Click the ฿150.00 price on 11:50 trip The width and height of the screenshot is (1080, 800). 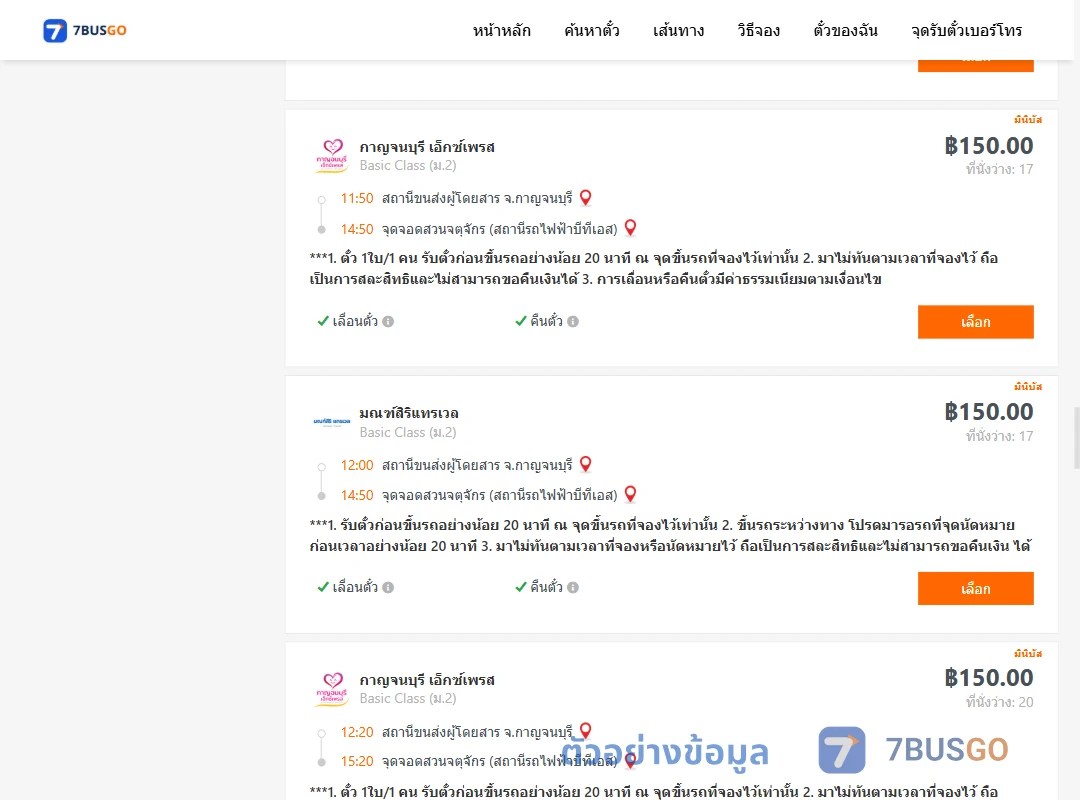[x=989, y=145]
